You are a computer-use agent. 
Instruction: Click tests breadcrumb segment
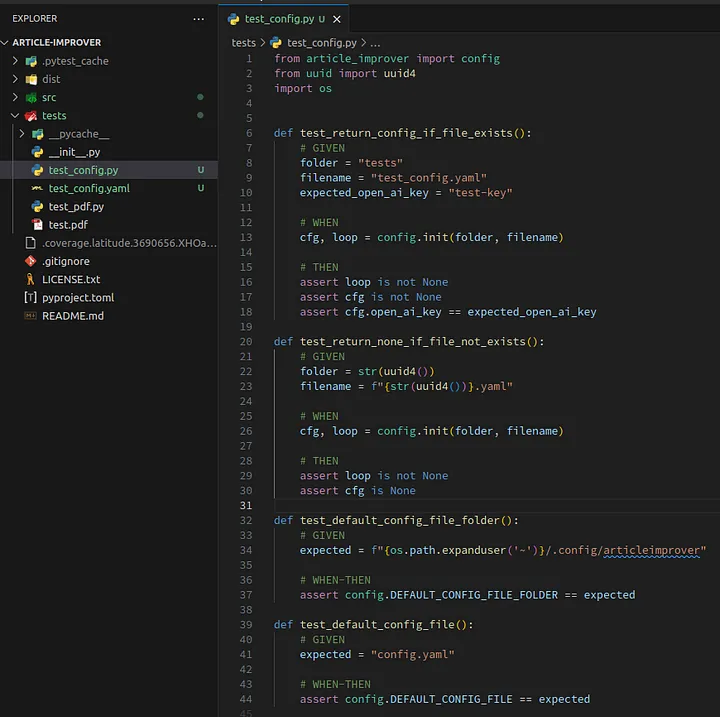pyautogui.click(x=243, y=43)
